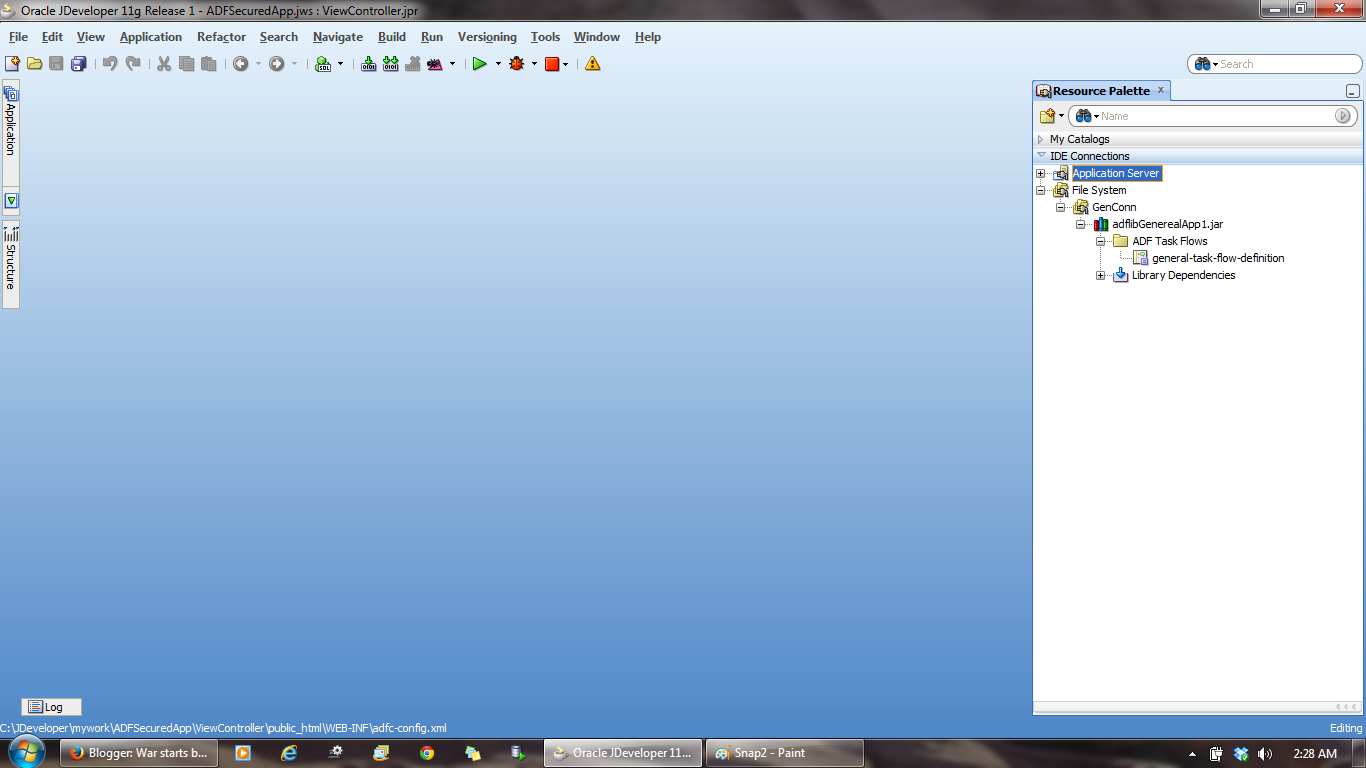Select general-task-flow-definition in the tree

(x=1218, y=258)
